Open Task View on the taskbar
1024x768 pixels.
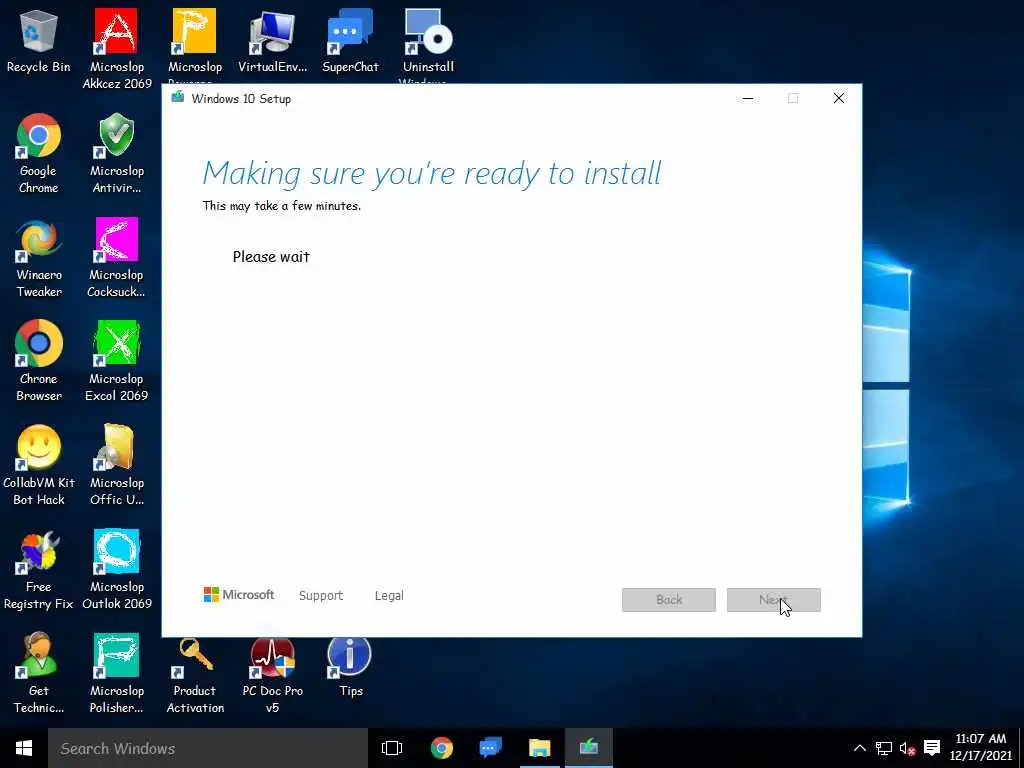[x=392, y=748]
